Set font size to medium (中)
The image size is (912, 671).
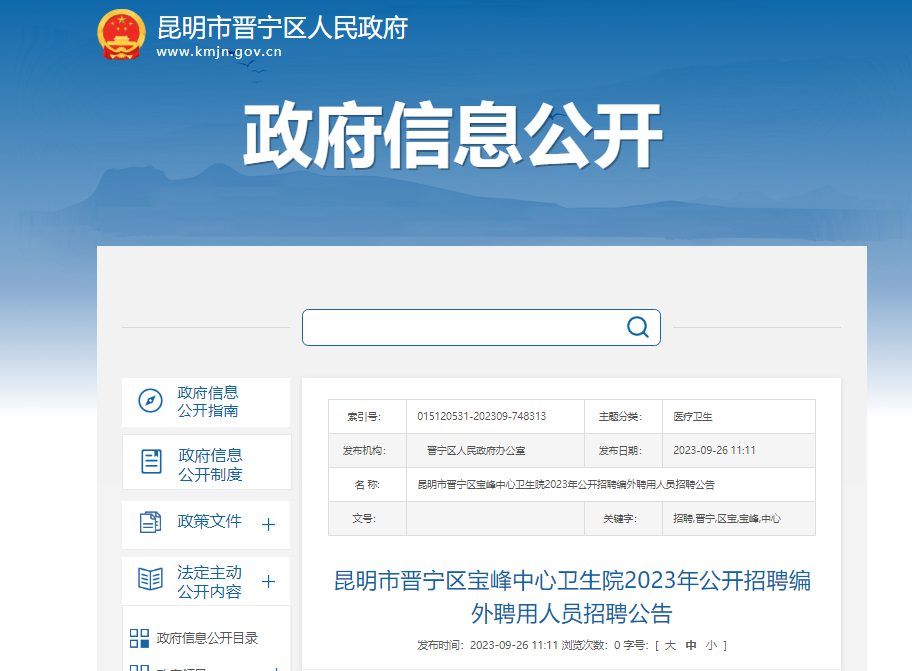691,645
